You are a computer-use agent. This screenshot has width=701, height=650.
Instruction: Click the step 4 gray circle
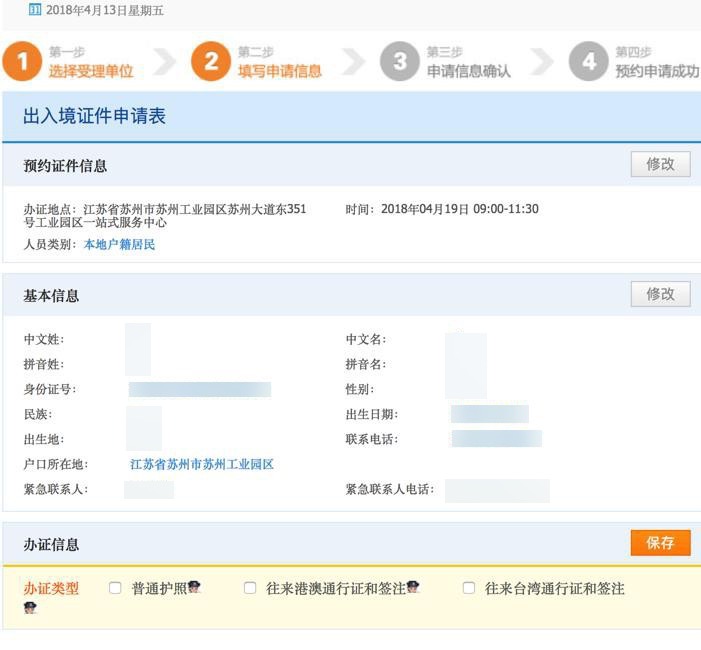(x=588, y=61)
